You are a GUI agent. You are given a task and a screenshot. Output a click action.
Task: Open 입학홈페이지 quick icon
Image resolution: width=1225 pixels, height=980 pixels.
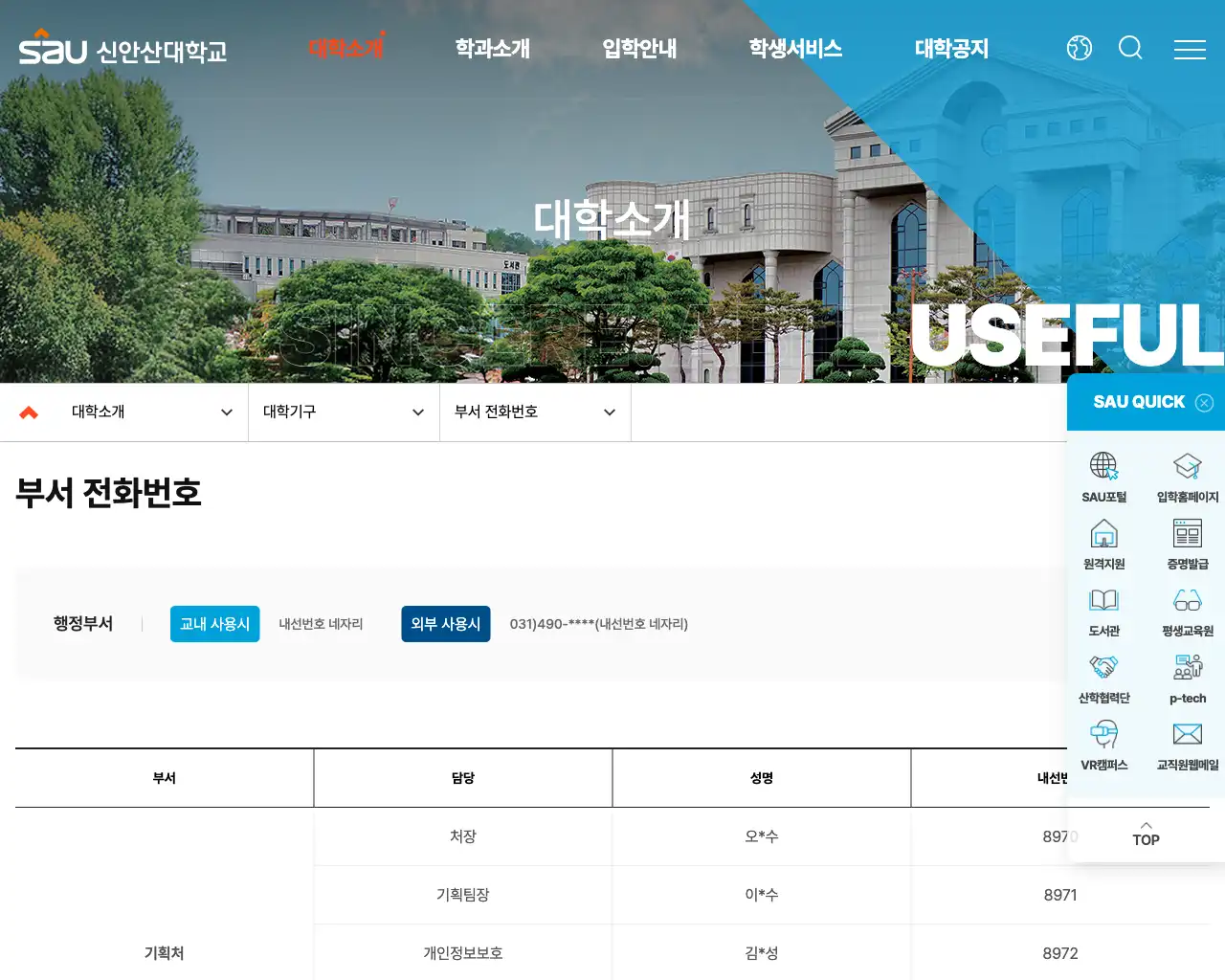1188,478
